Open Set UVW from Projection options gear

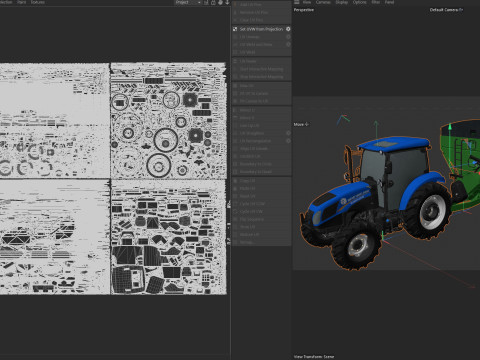288,29
